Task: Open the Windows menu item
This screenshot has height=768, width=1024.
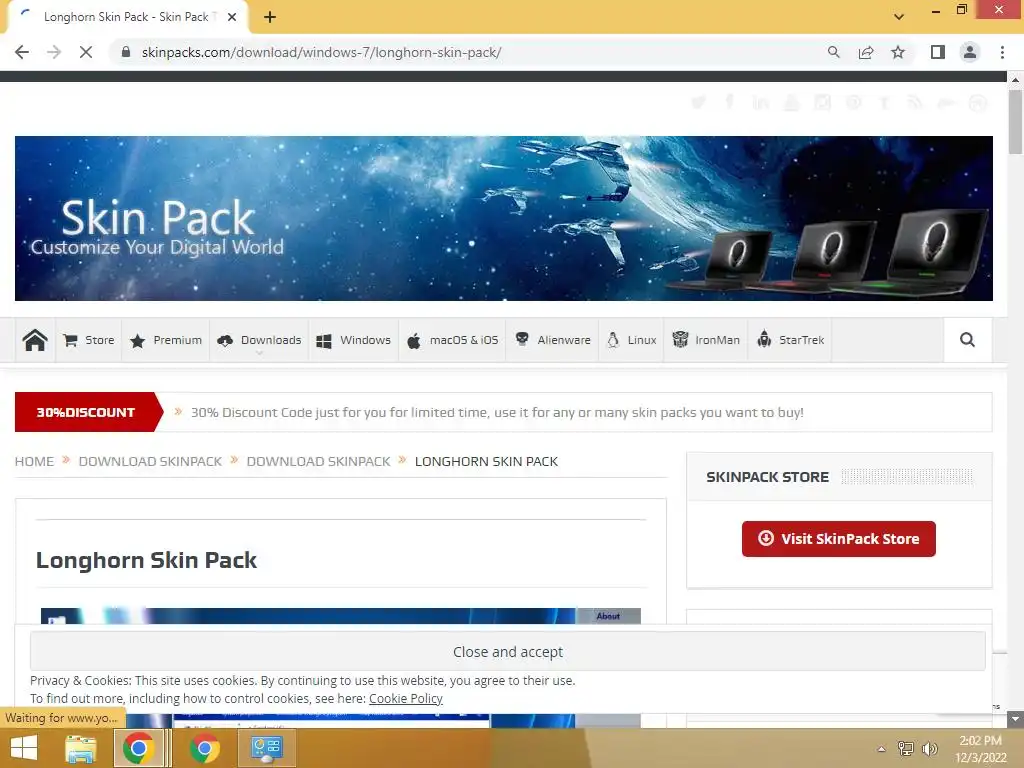Action: point(353,340)
